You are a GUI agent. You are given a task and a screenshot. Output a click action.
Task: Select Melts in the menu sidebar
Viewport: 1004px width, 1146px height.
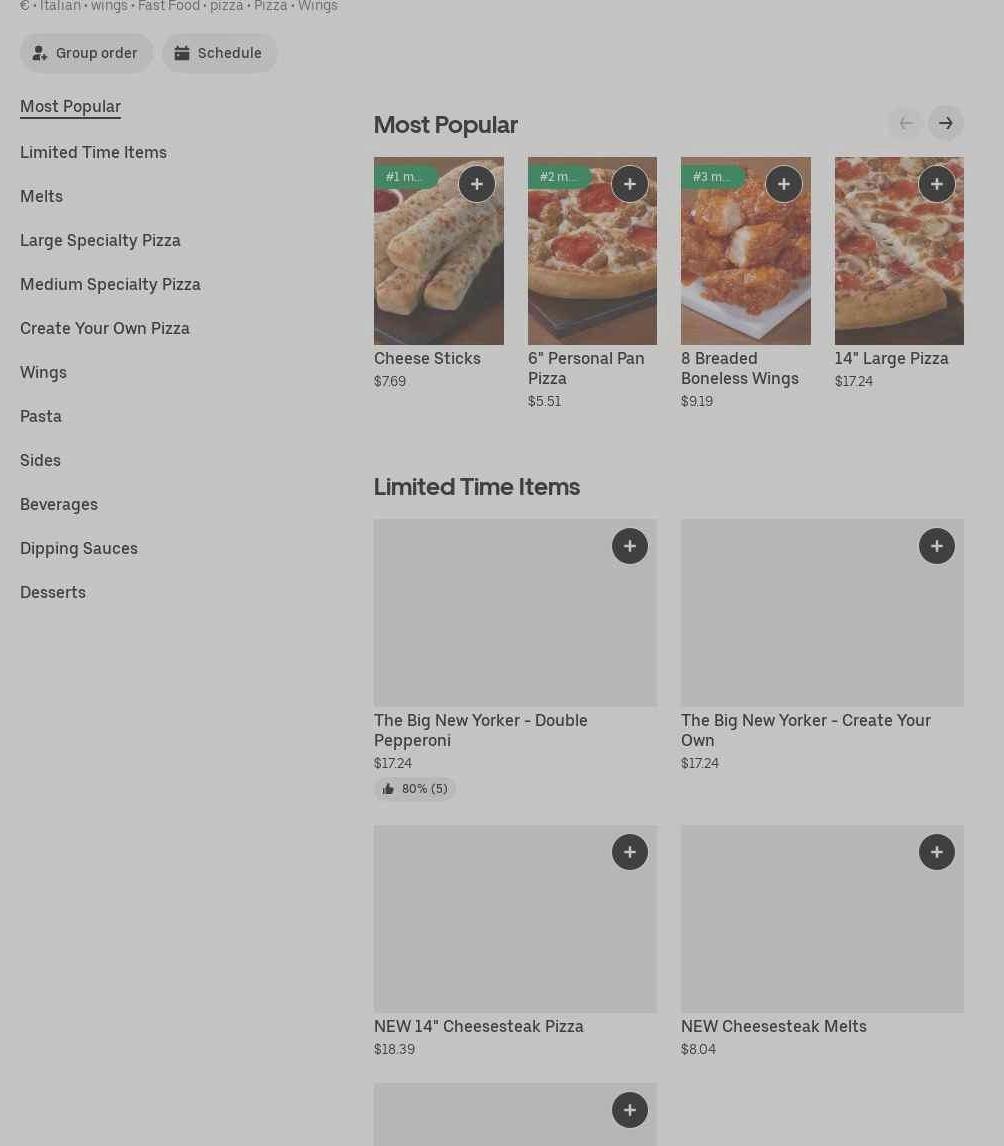click(x=41, y=196)
